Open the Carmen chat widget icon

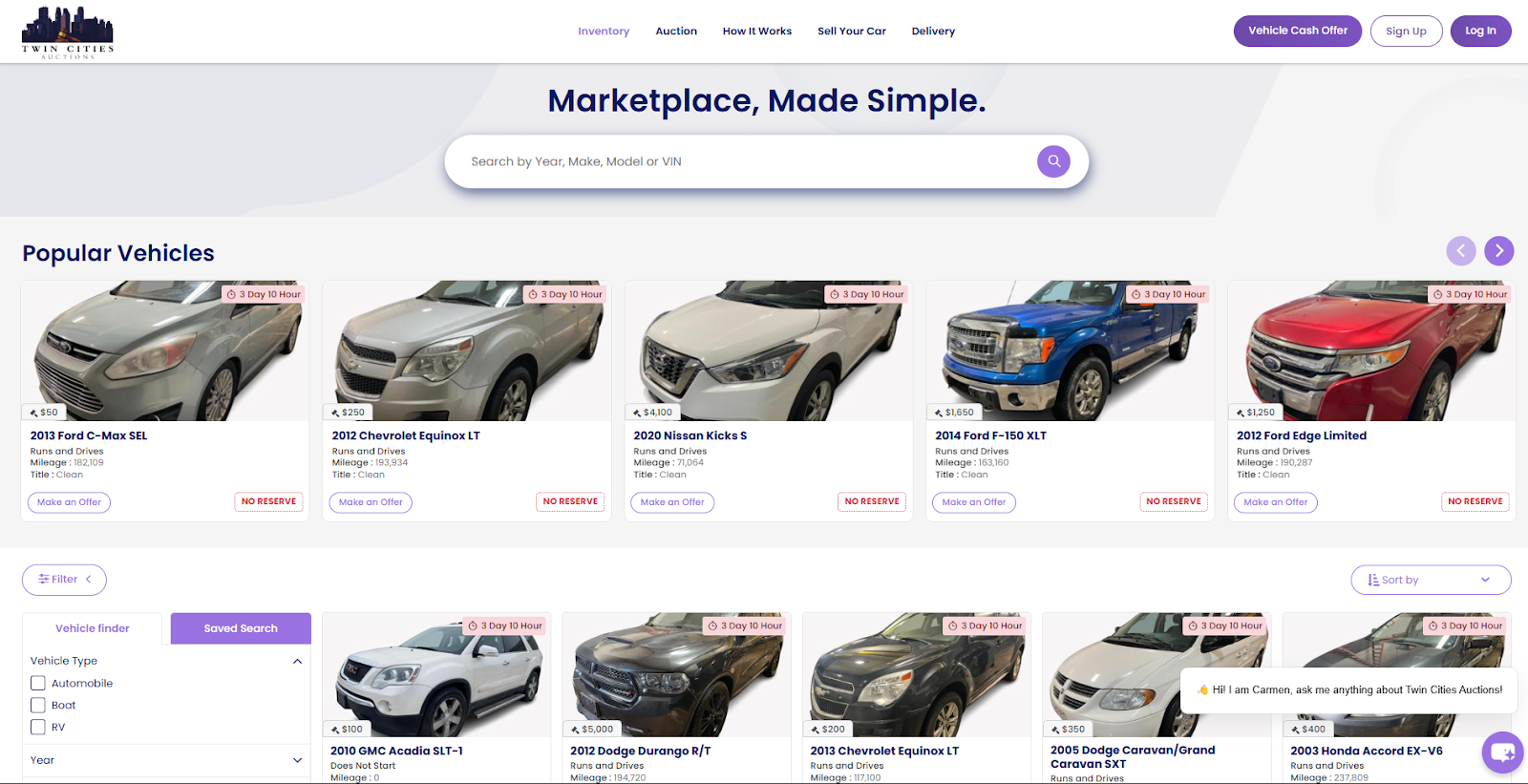[x=1501, y=752]
